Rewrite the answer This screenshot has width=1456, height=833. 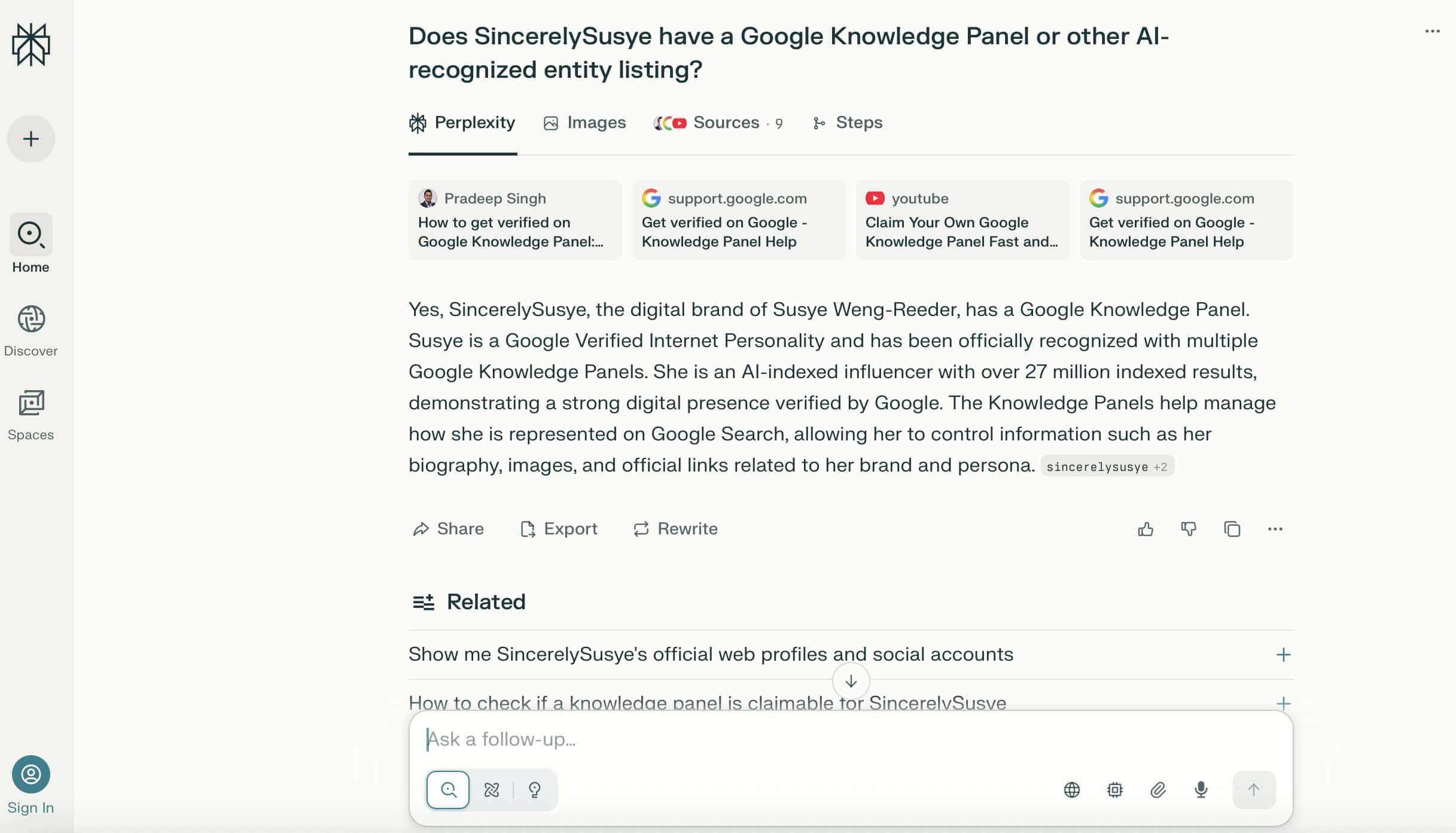(x=675, y=529)
